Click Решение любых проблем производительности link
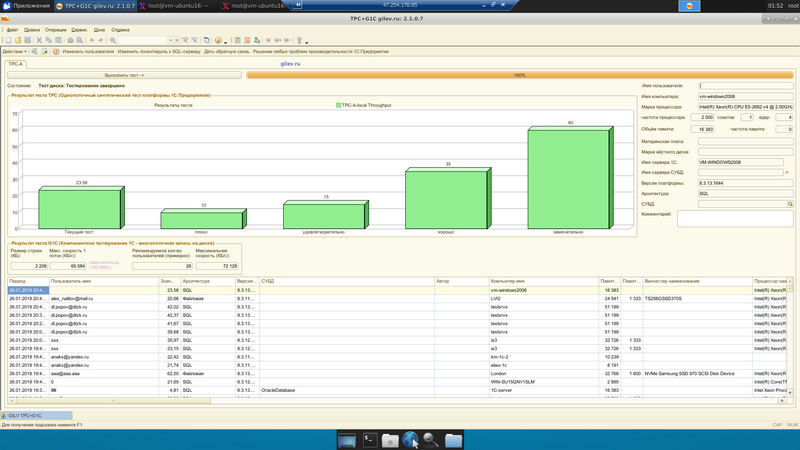The image size is (800, 450). [x=320, y=52]
